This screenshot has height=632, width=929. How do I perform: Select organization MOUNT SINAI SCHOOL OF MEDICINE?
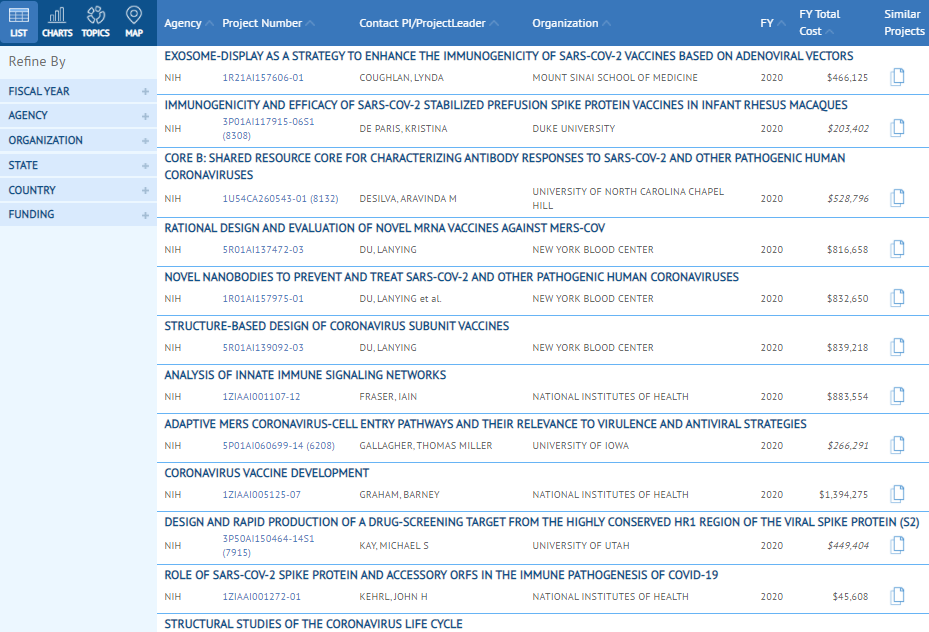(x=614, y=78)
